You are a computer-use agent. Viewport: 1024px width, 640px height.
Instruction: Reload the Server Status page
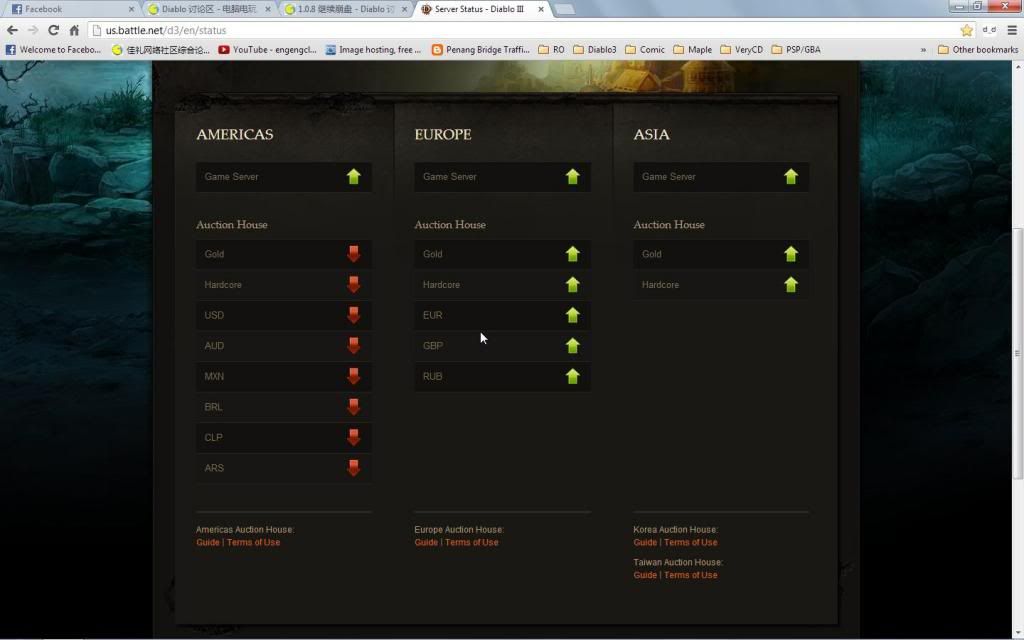[x=54, y=30]
